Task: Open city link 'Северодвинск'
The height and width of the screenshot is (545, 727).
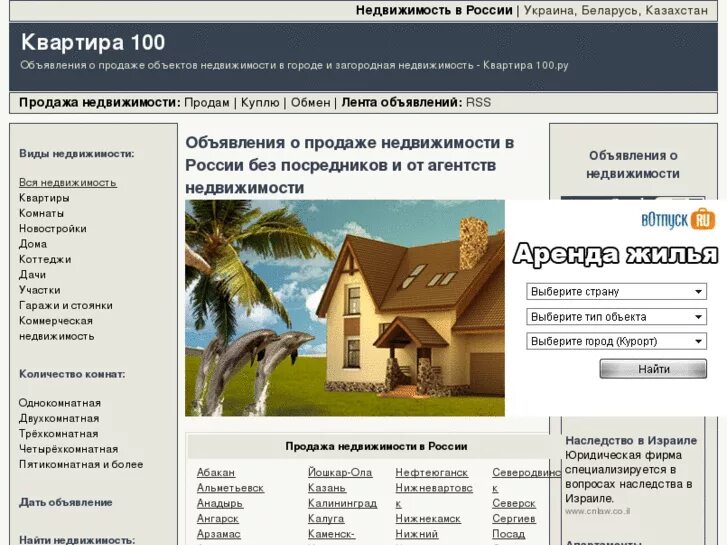Action: 526,480
